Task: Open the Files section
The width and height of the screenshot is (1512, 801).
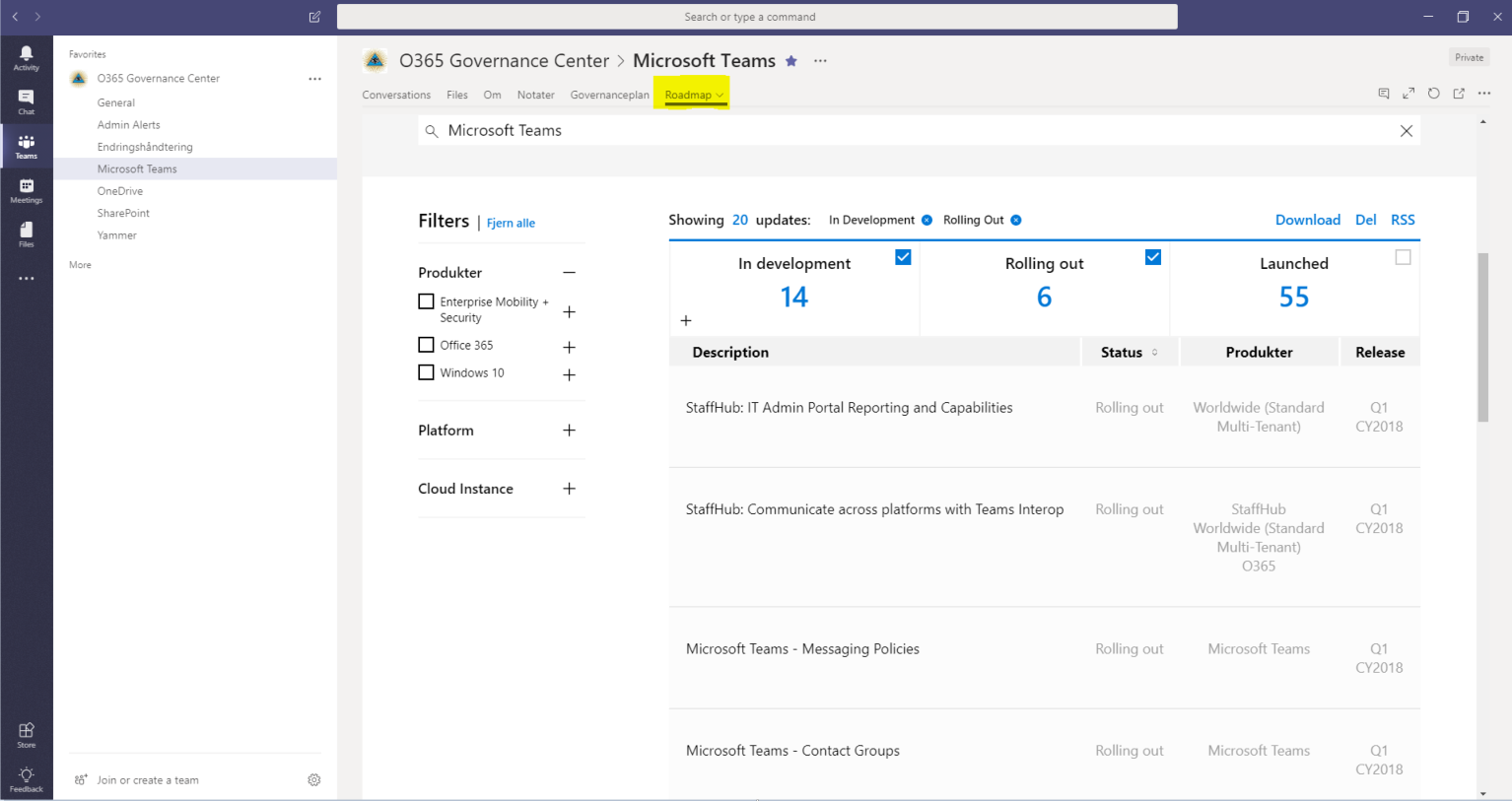Action: coord(26,232)
